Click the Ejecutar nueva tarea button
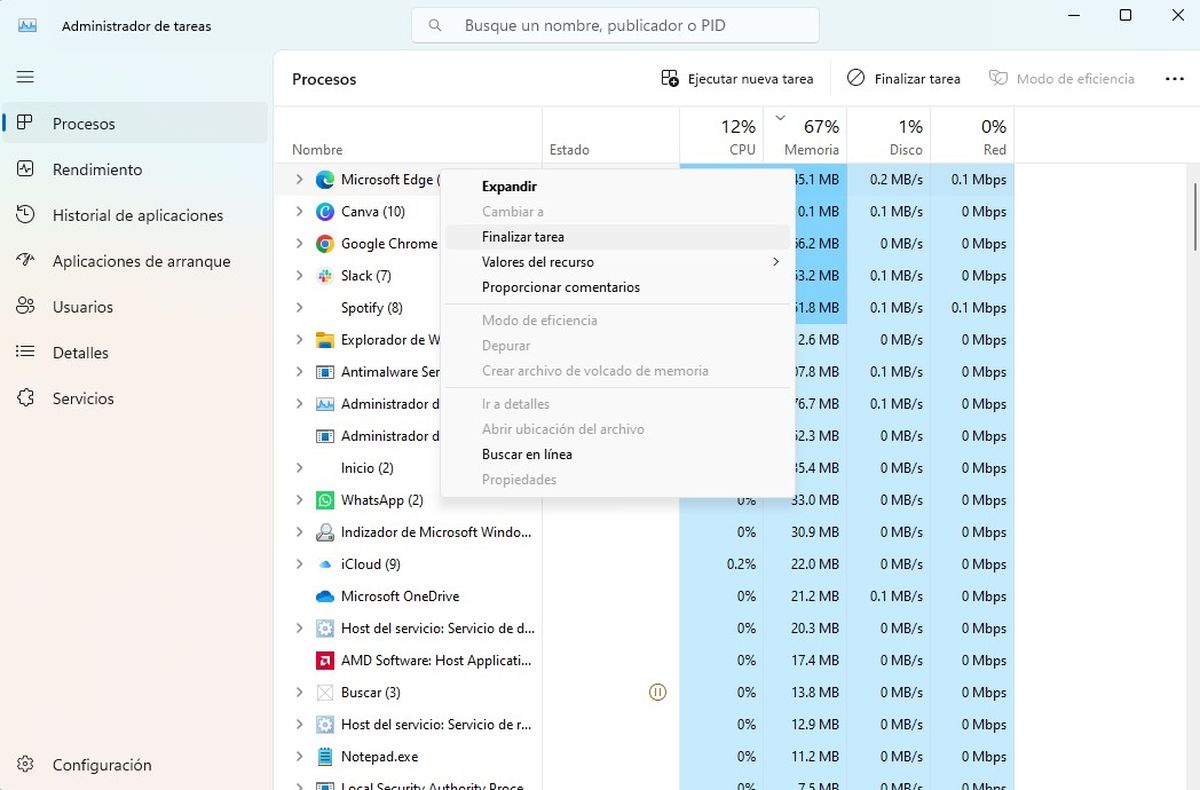1200x790 pixels. point(738,78)
